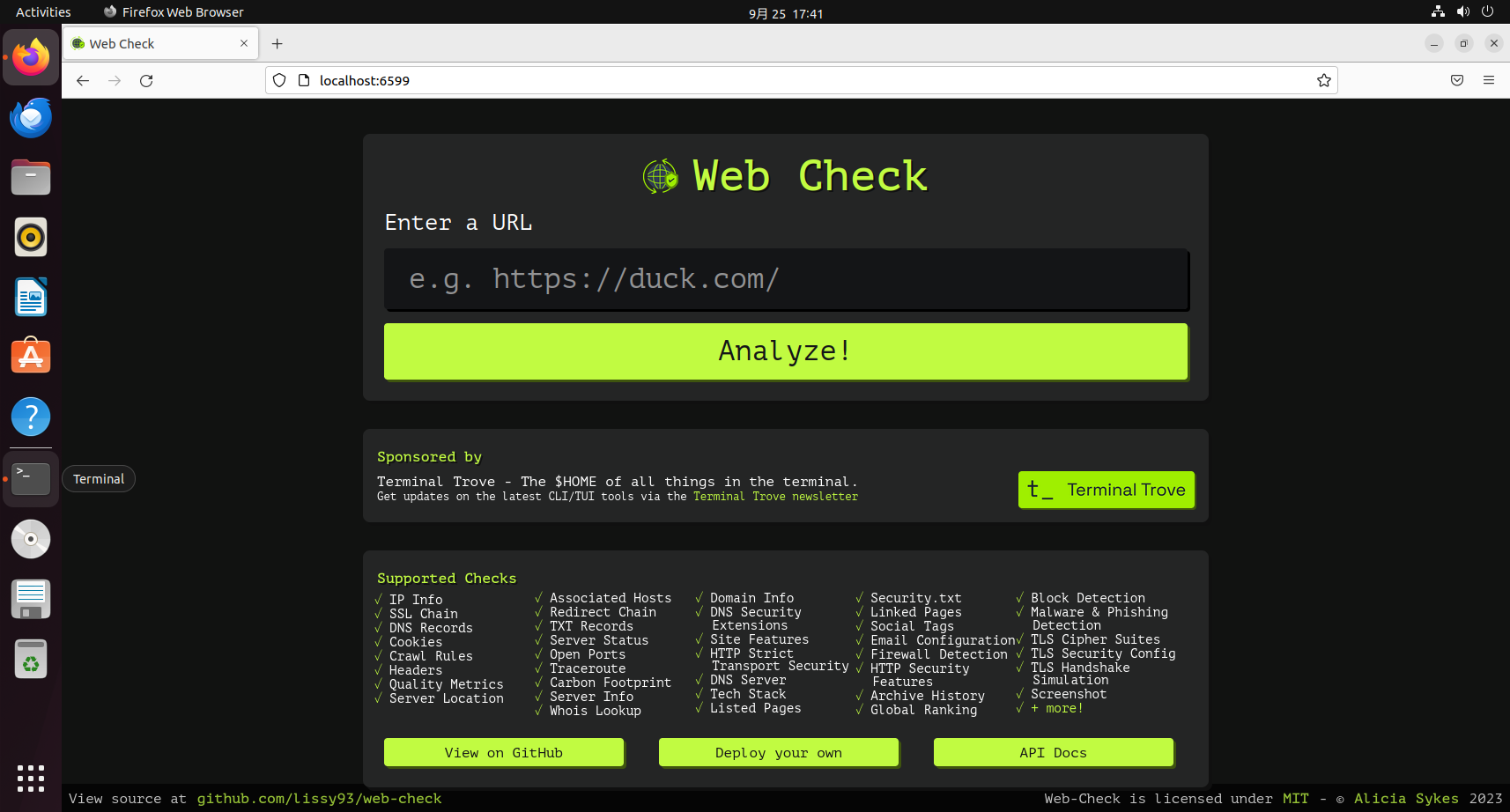Open the Firefox hamburger application menu

coord(1489,81)
